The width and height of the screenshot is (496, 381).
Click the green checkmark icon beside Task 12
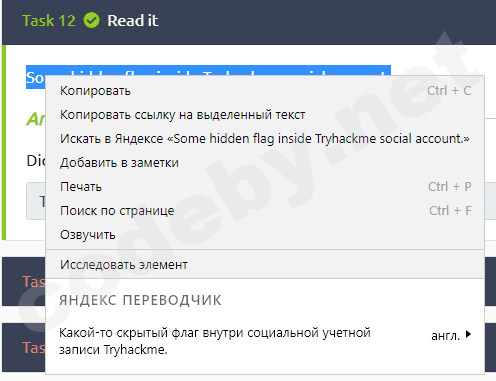point(91,20)
